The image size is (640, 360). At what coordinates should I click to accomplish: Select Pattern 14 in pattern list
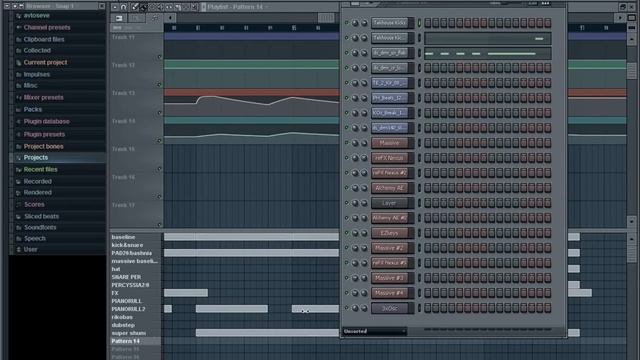point(125,341)
